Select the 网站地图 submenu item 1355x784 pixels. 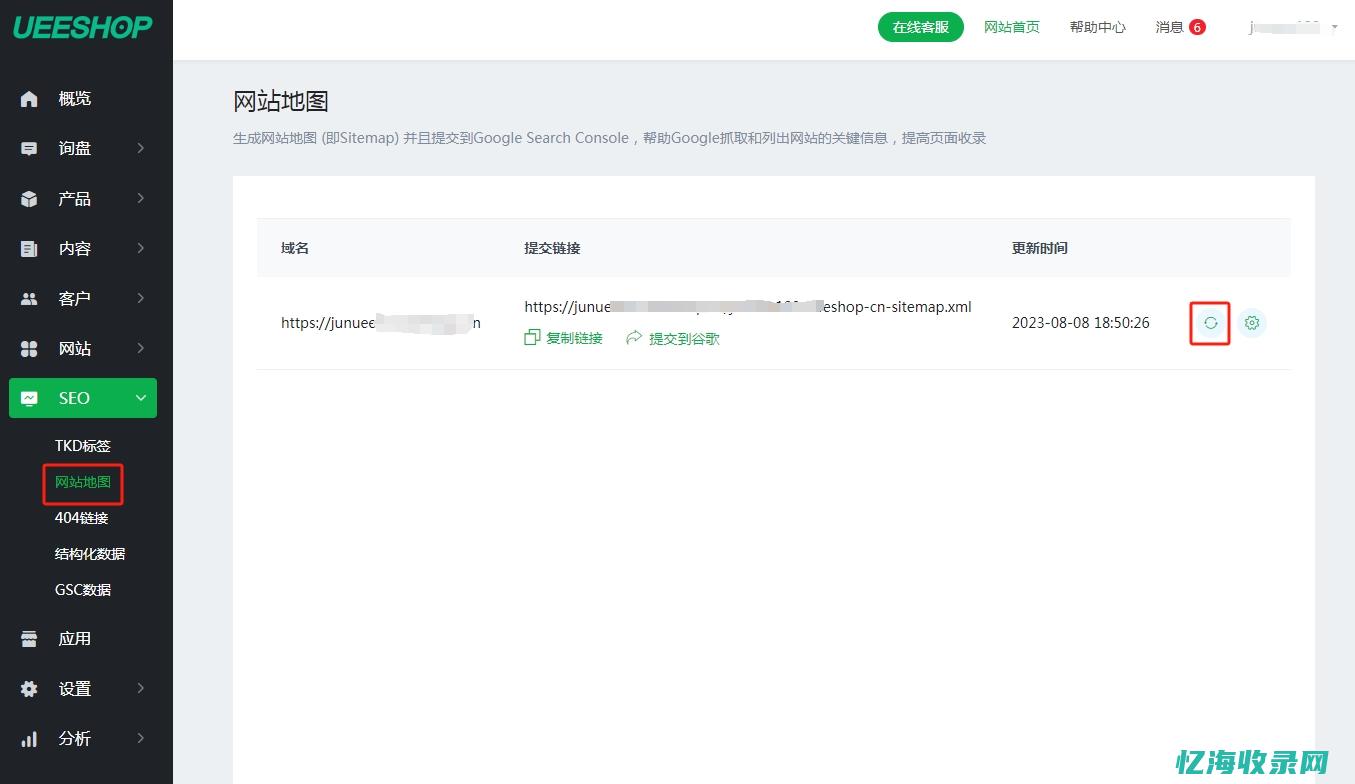click(83, 482)
